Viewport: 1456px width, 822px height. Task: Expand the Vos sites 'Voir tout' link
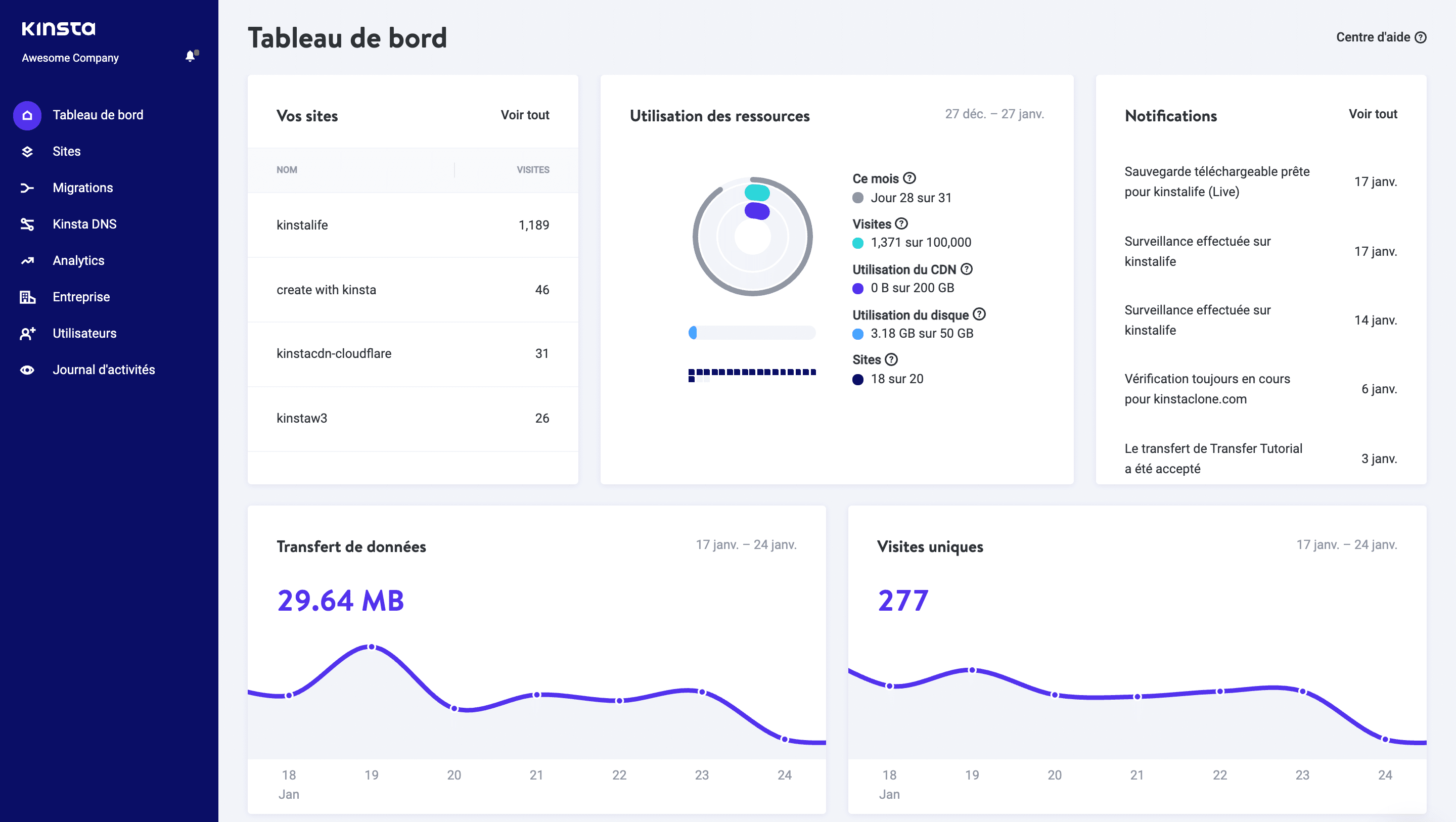tap(524, 114)
